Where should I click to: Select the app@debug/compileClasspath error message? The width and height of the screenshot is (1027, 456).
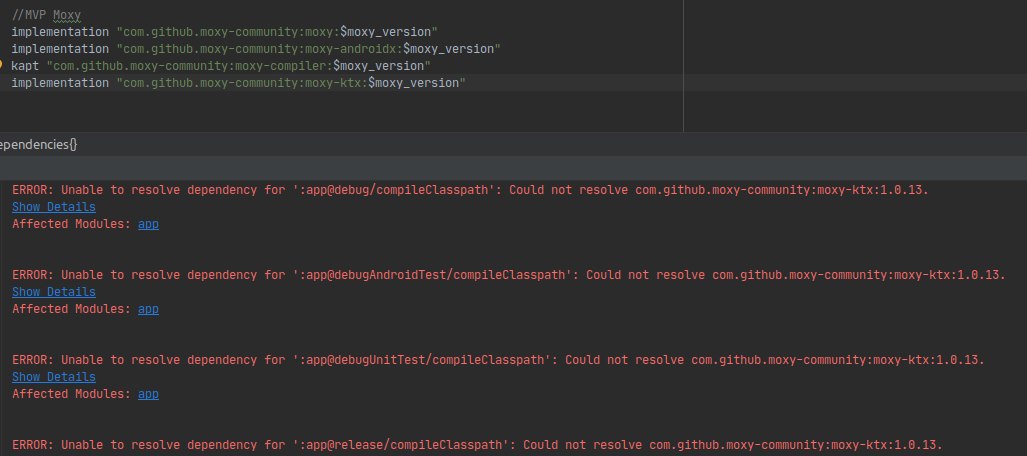click(x=470, y=190)
